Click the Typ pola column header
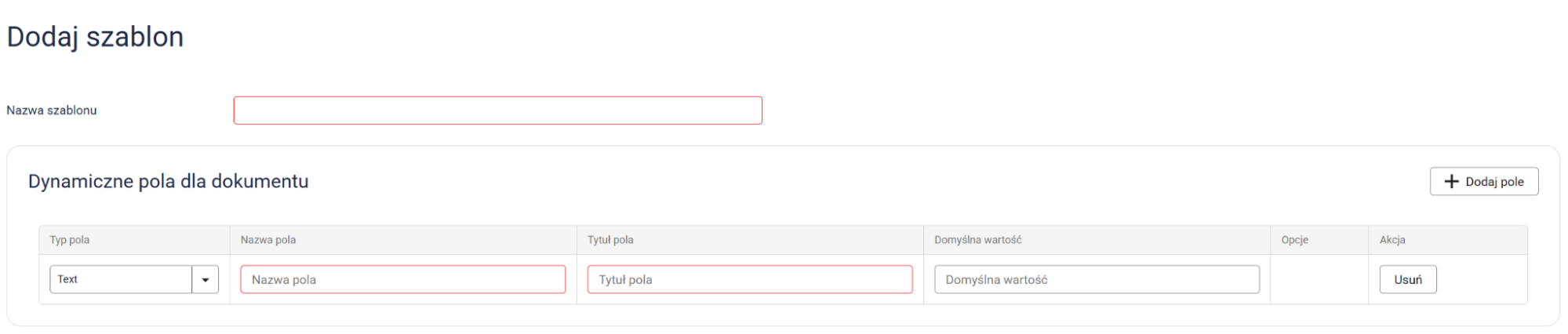 coord(70,240)
